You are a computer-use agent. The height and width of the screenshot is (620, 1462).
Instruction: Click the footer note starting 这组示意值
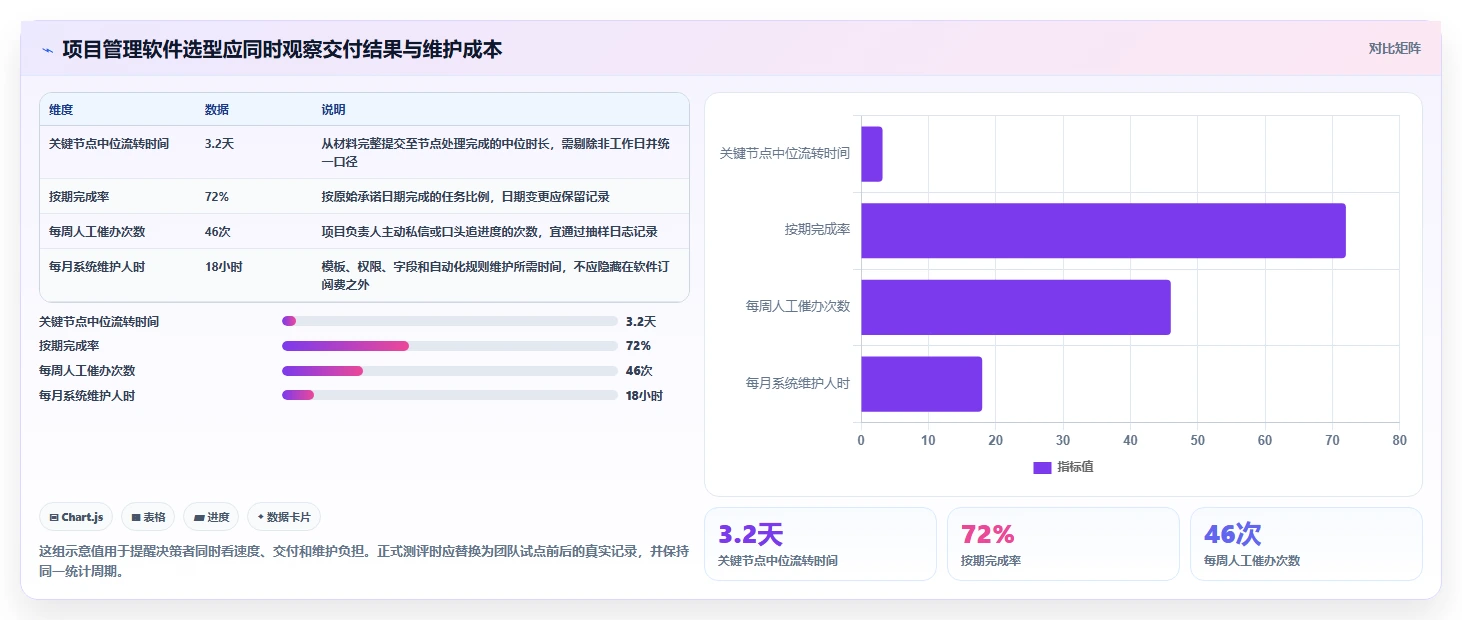pyautogui.click(x=363, y=562)
